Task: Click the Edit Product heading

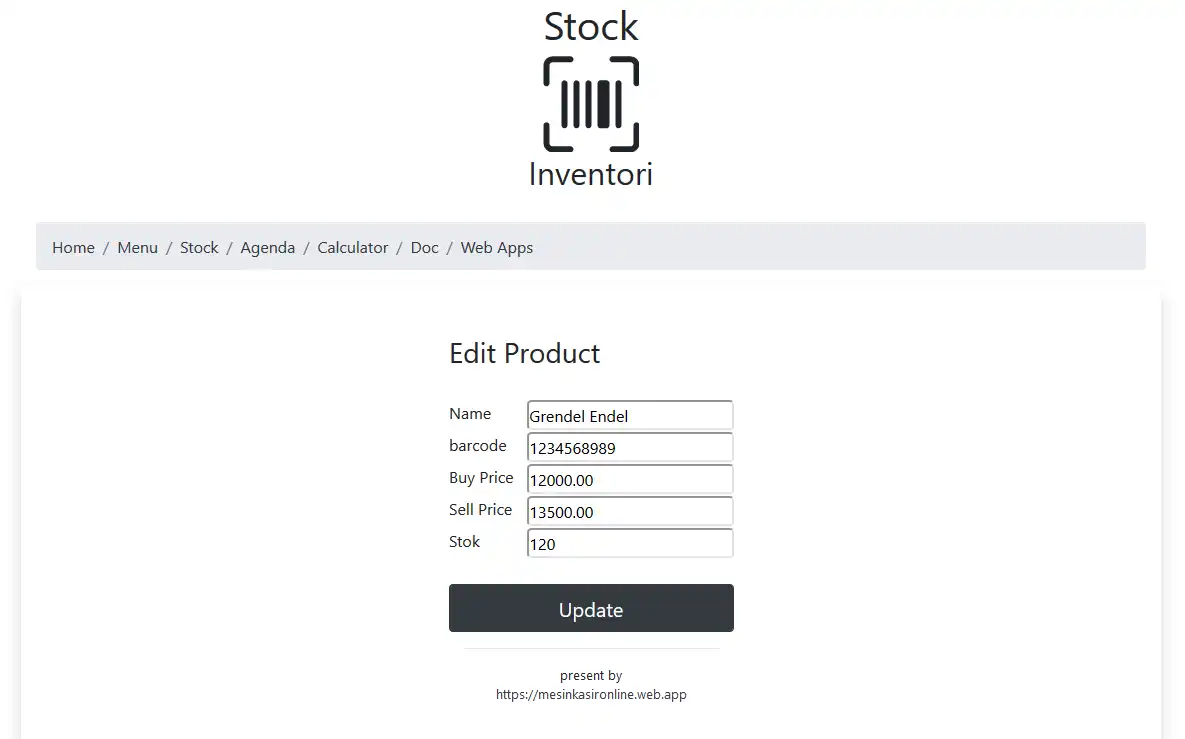Action: [524, 353]
